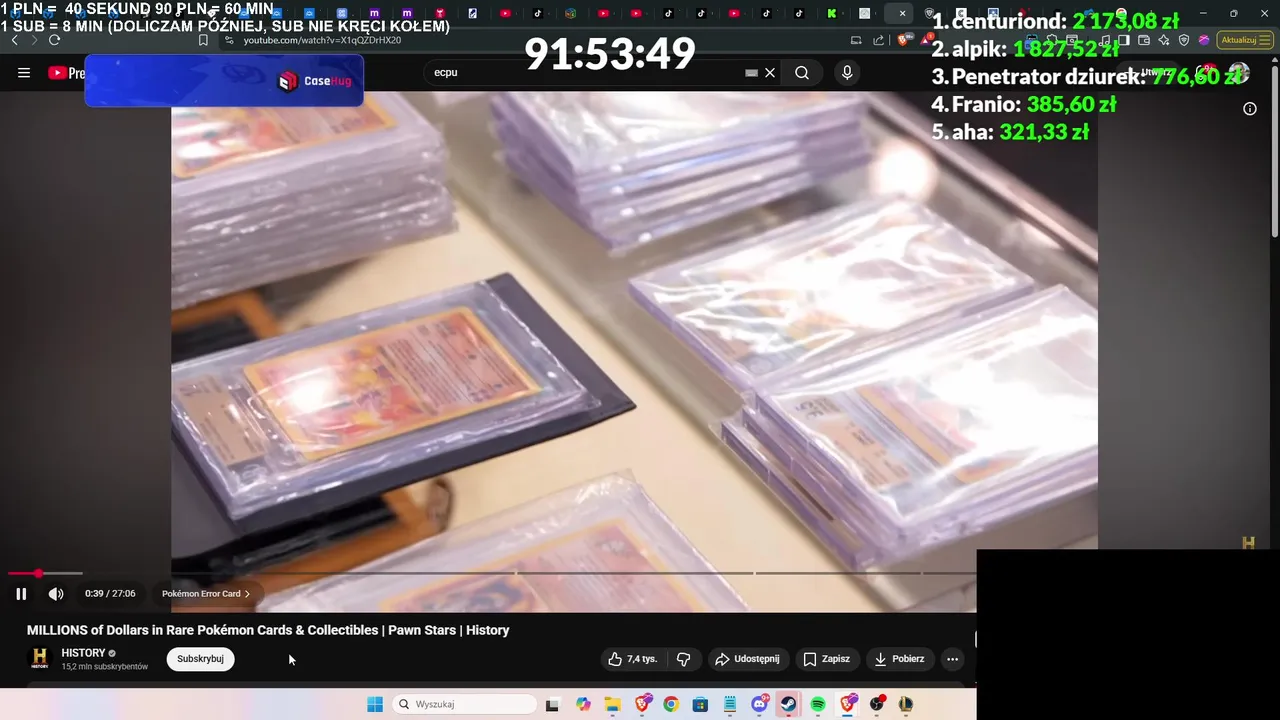
Task: Dislike the video with thumbs down
Action: pos(684,659)
